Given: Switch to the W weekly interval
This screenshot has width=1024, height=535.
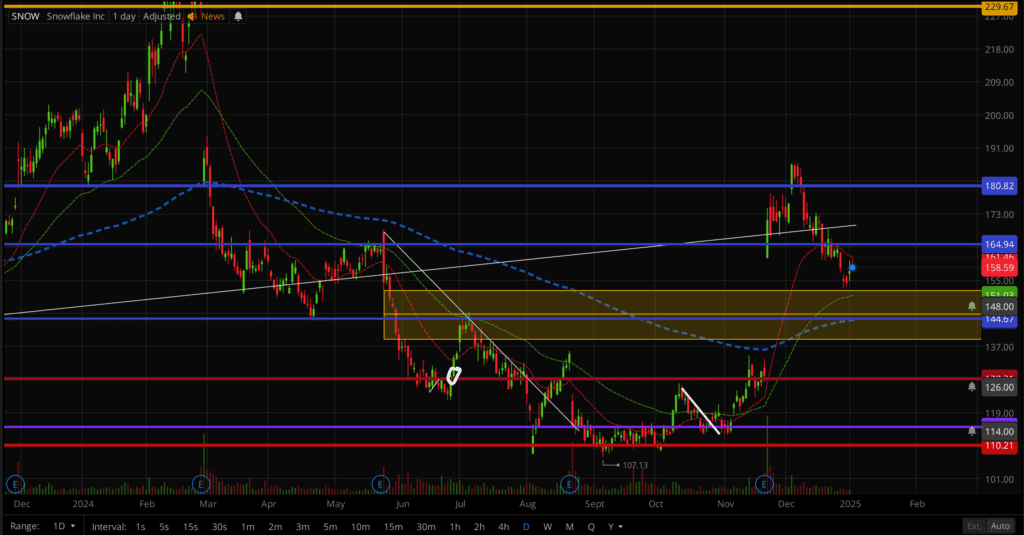Looking at the screenshot, I should pyautogui.click(x=547, y=526).
